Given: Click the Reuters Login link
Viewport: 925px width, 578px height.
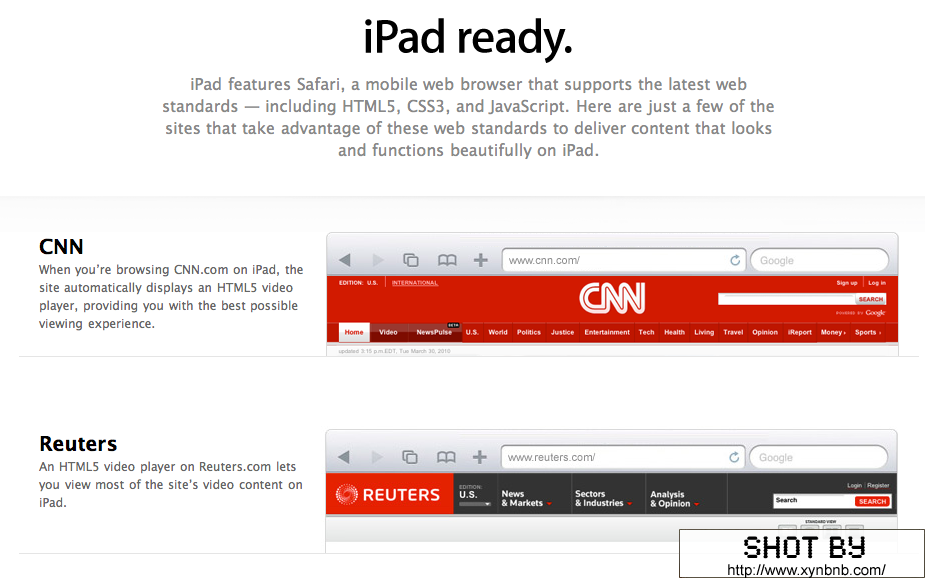Looking at the screenshot, I should coord(854,485).
